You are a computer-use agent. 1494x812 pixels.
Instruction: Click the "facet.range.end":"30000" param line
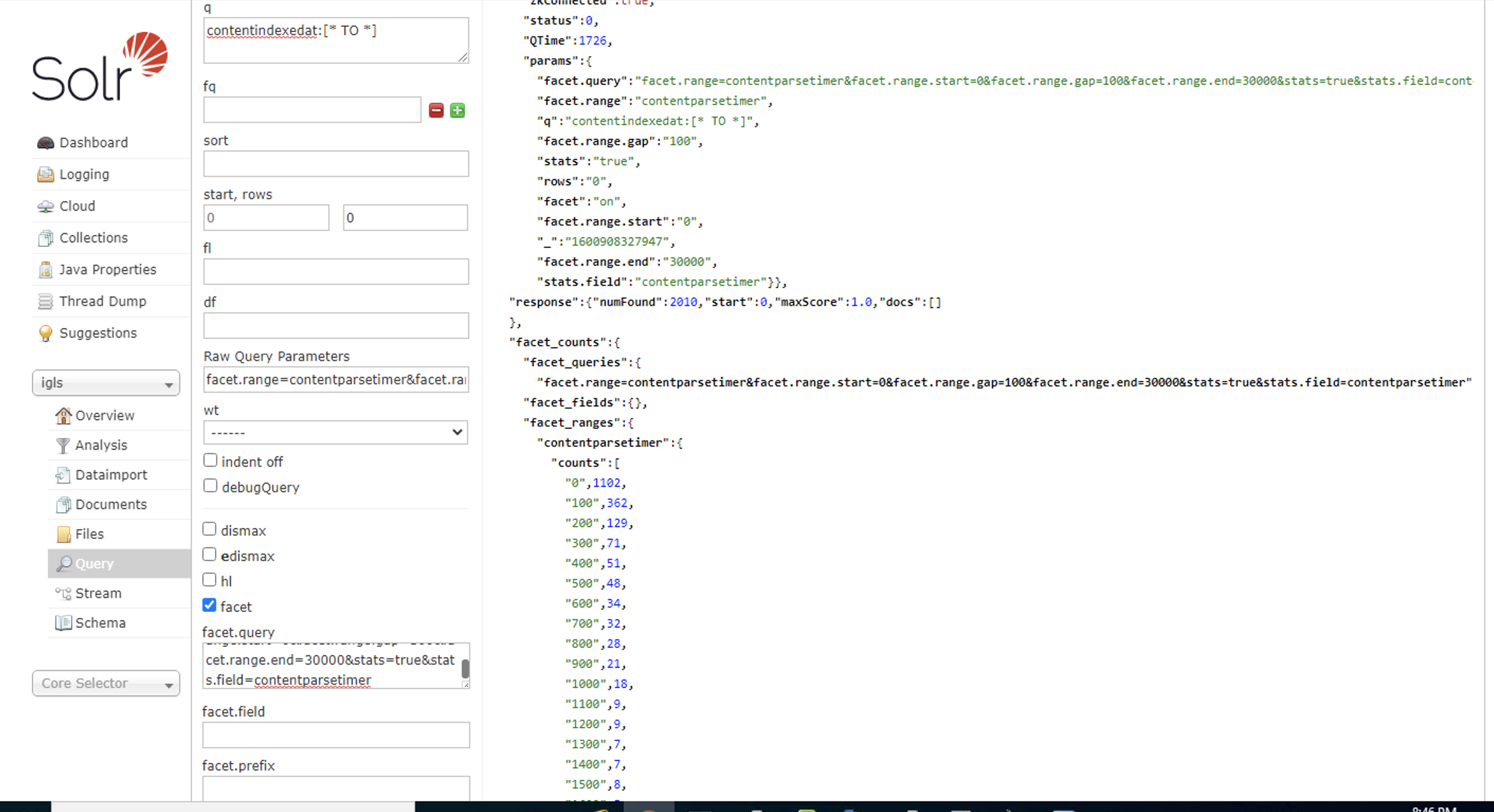[627, 262]
